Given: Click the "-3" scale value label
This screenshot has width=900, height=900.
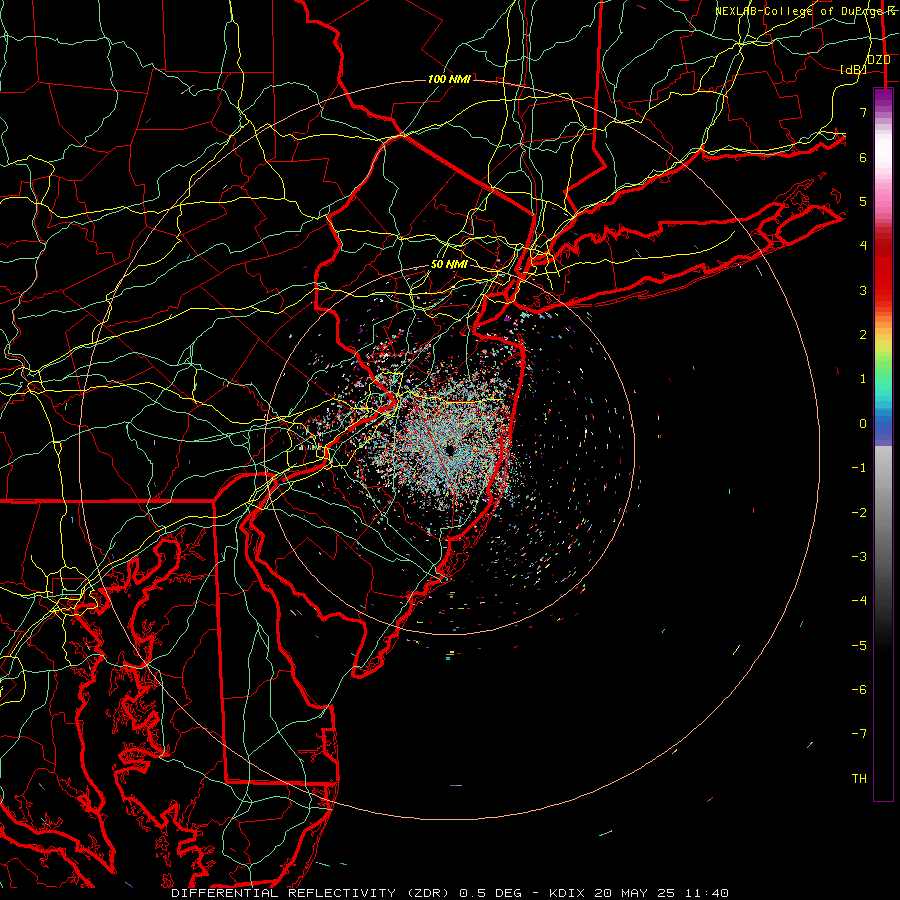Looking at the screenshot, I should [859, 557].
